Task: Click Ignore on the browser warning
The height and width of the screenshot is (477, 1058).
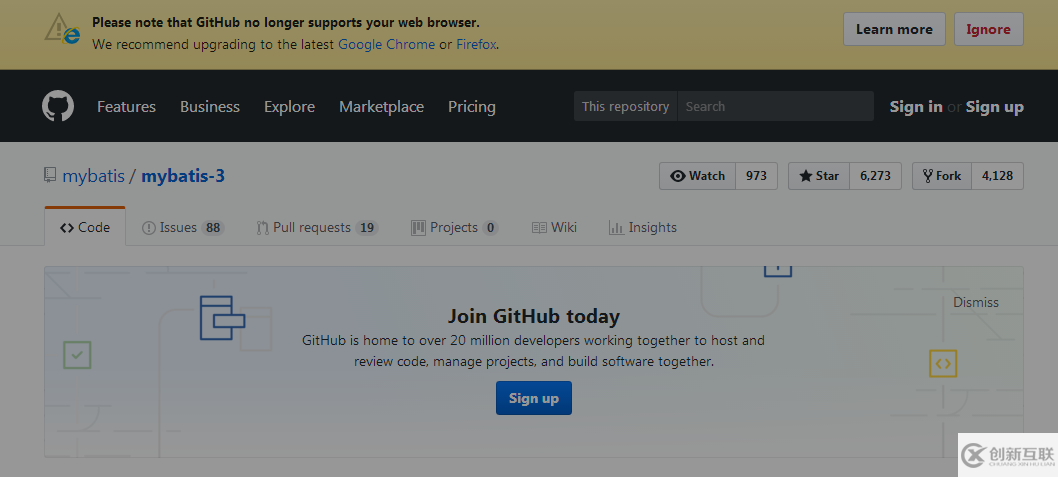Action: tap(989, 29)
